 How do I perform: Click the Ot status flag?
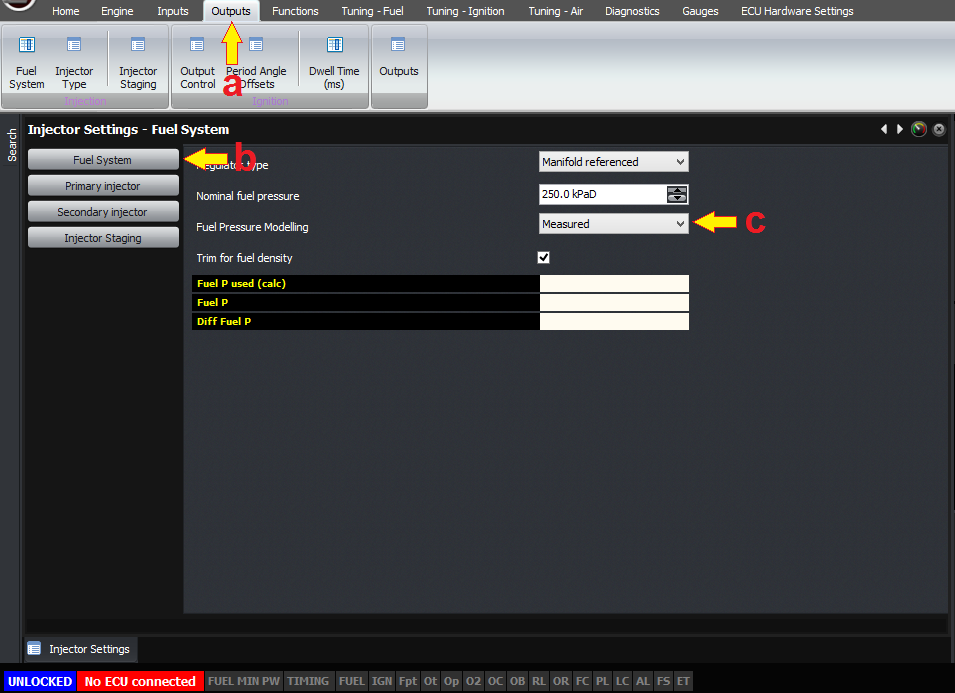[431, 681]
